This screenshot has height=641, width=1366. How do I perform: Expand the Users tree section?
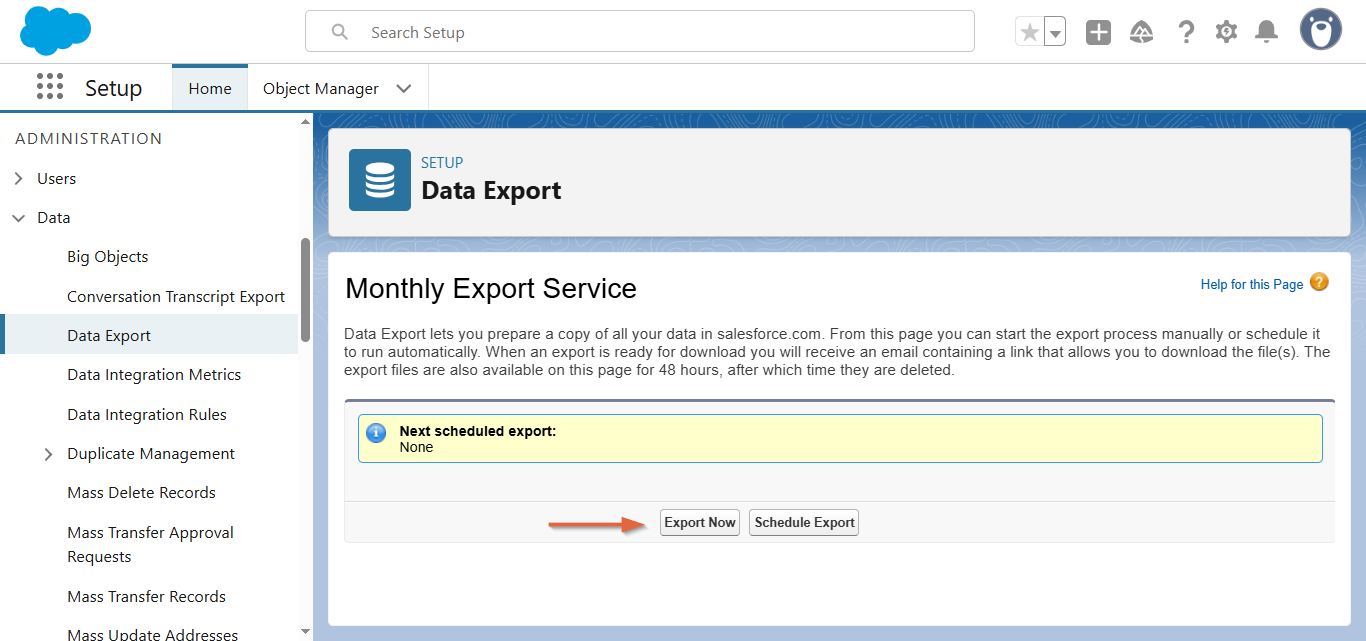19,179
